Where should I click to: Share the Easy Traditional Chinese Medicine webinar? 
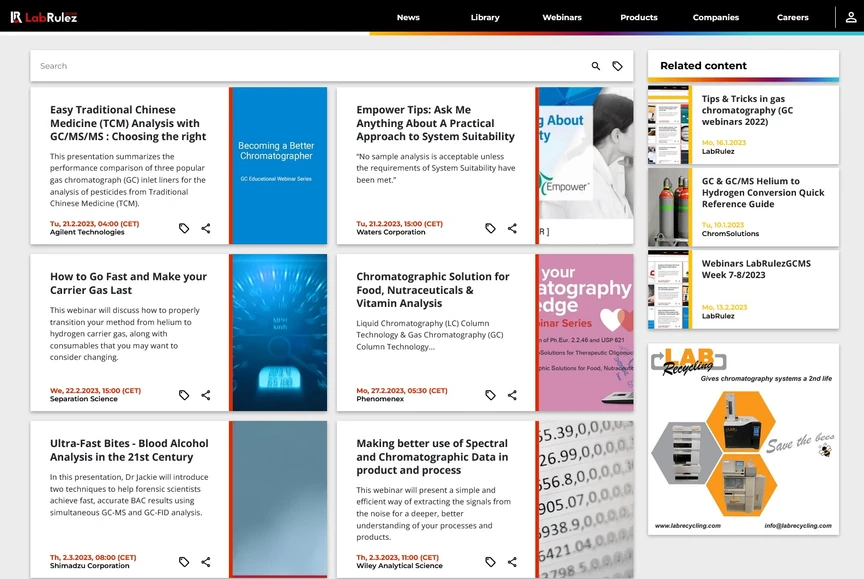click(x=206, y=228)
